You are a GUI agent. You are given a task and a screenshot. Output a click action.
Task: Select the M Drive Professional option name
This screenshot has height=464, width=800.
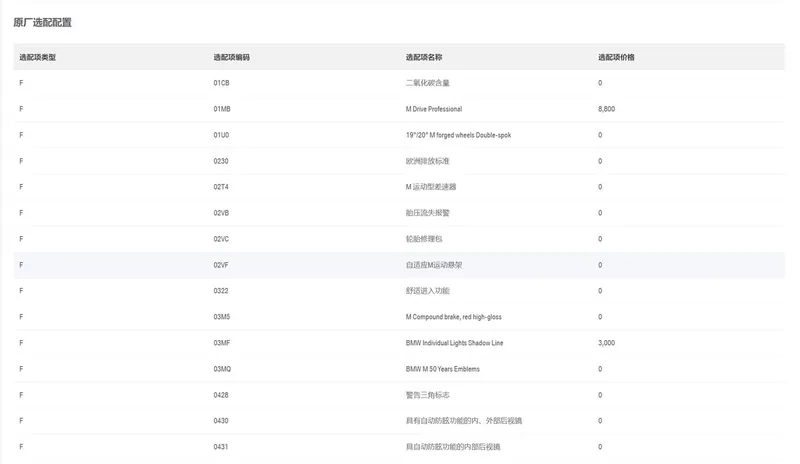click(434, 109)
